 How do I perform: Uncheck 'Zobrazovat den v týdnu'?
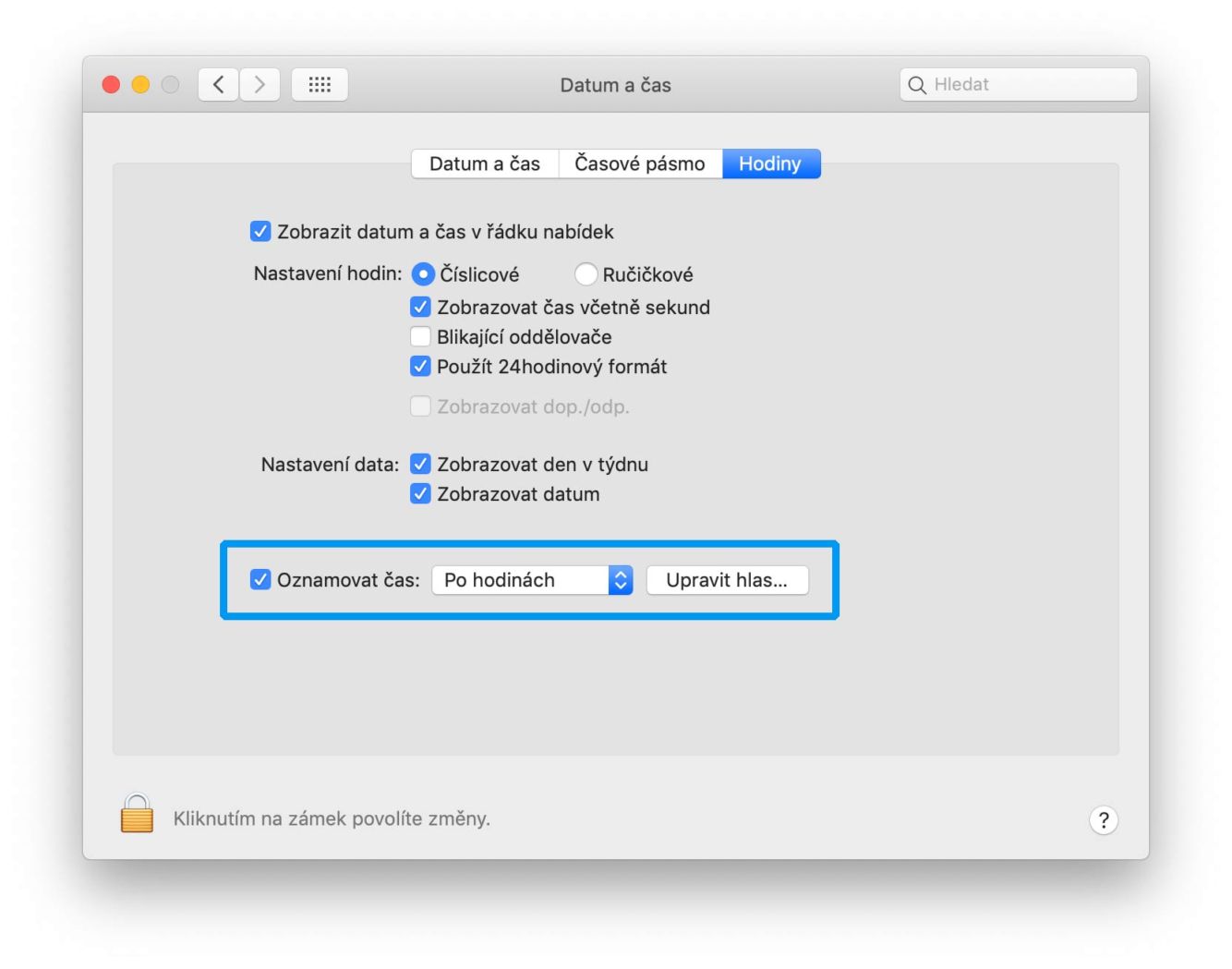420,464
